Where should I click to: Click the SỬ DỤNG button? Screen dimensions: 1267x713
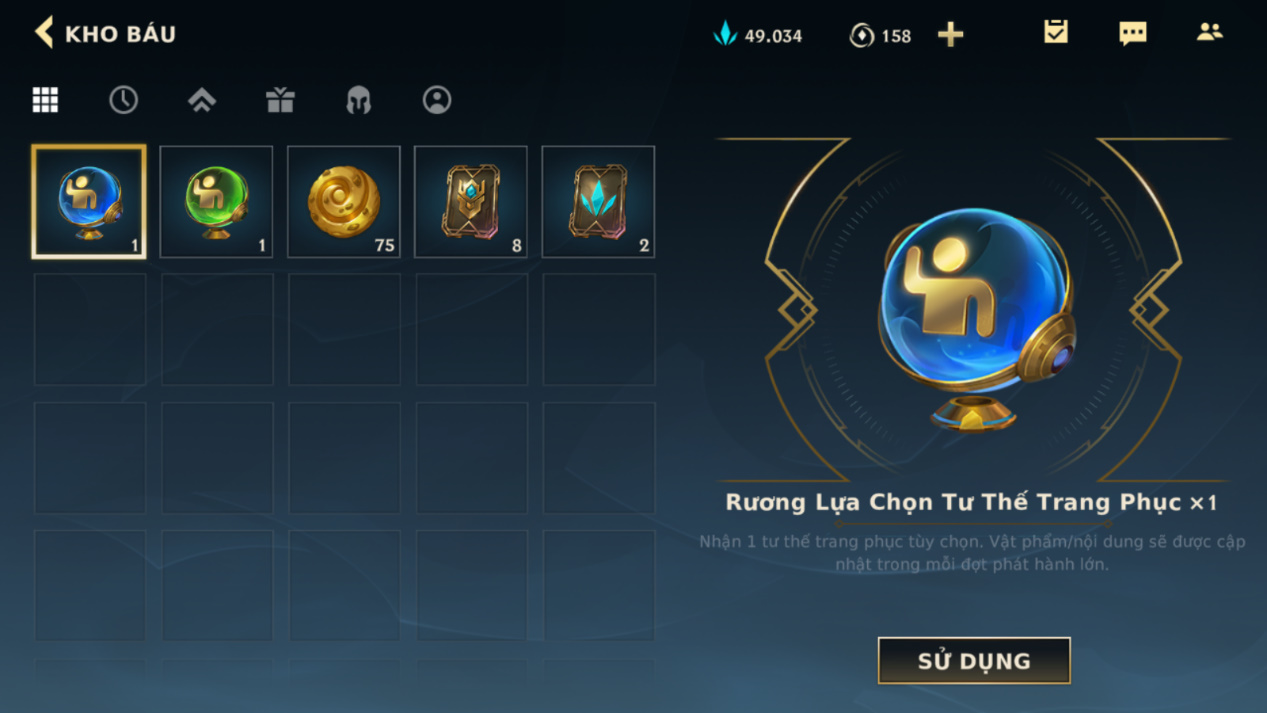point(974,661)
